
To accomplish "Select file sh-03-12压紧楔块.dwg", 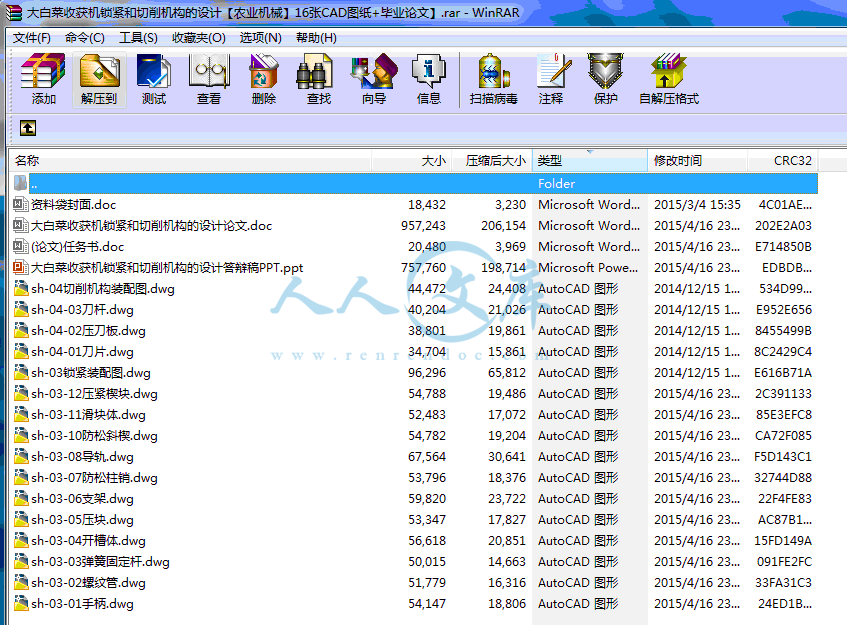I will click(x=94, y=394).
